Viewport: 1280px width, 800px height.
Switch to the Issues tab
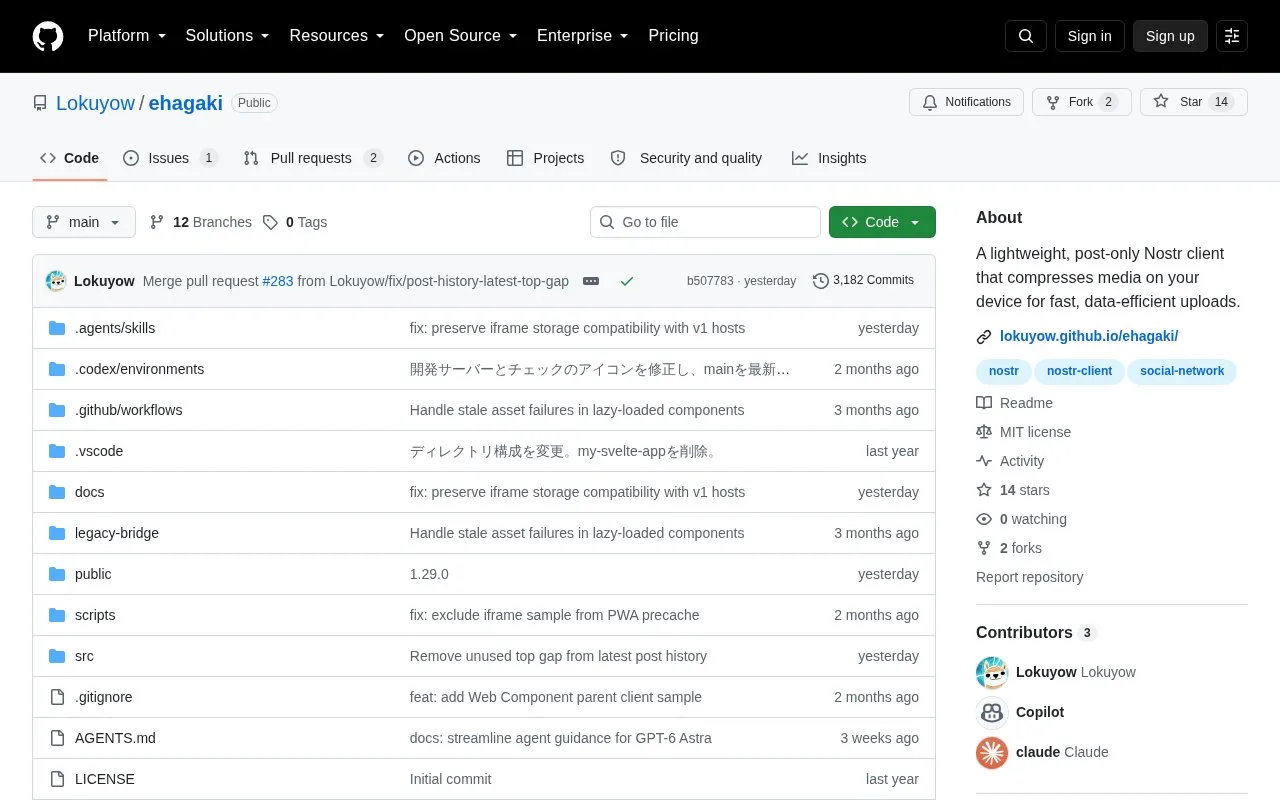(x=170, y=158)
